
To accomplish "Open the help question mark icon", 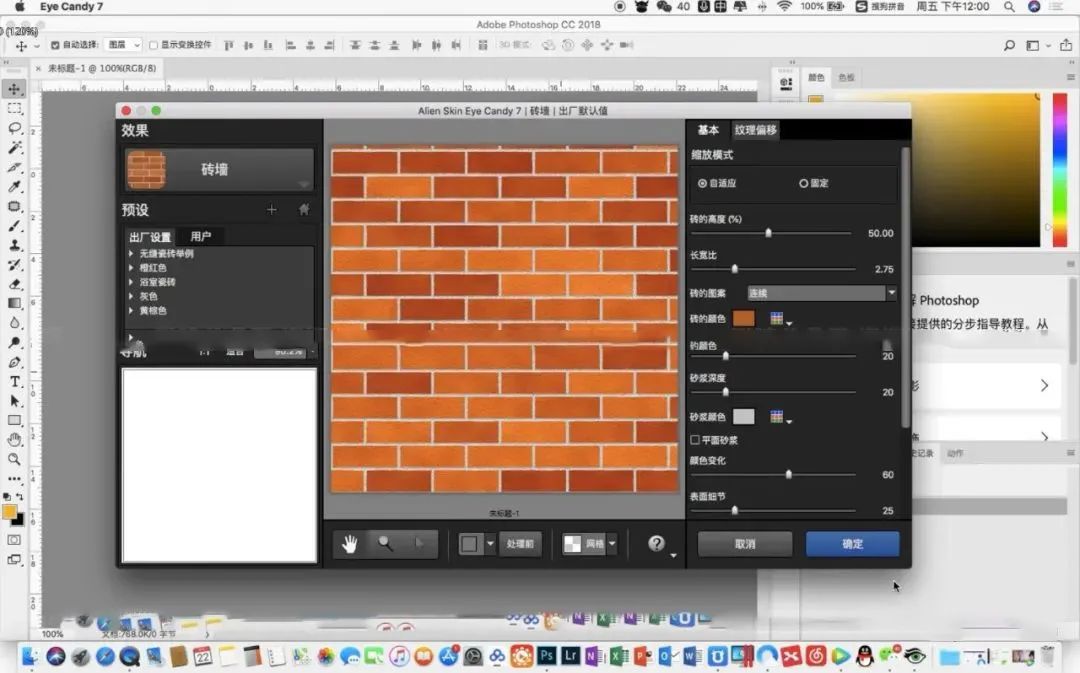I will pyautogui.click(x=656, y=544).
